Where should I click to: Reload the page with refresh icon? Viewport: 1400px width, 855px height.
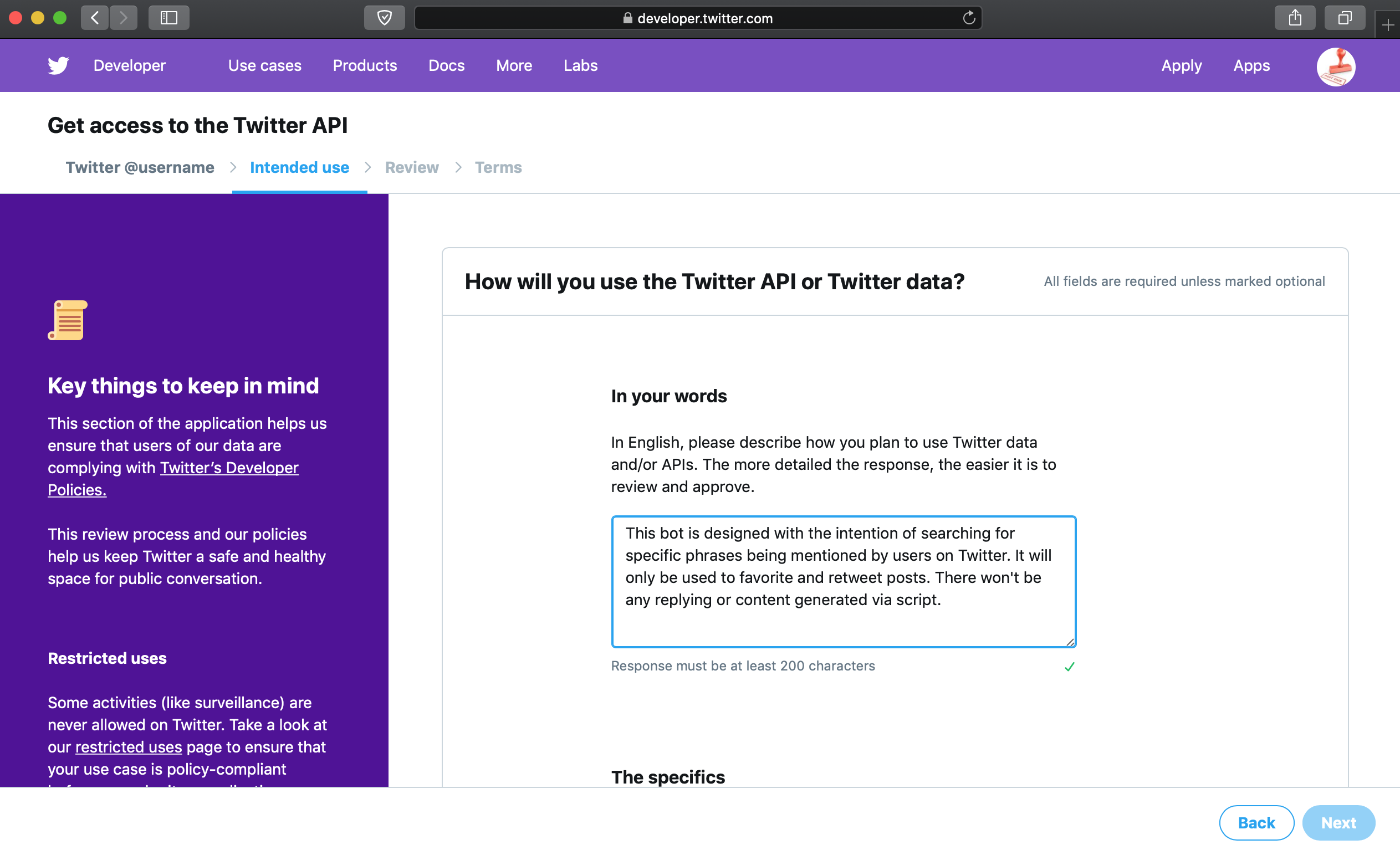point(969,18)
